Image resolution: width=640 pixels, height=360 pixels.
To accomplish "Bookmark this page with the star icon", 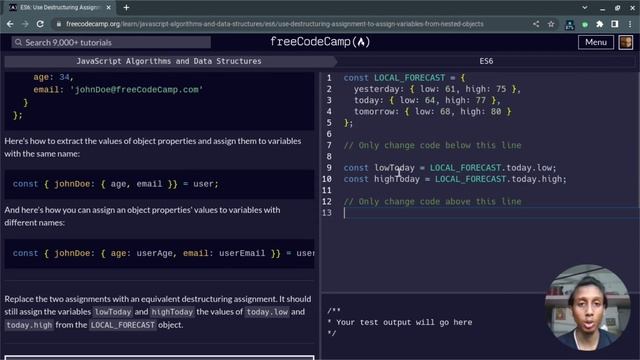I will point(551,24).
